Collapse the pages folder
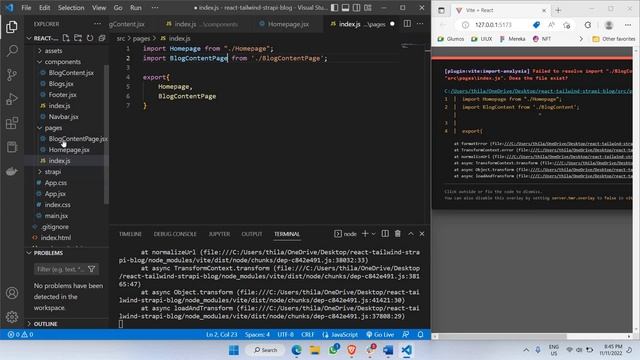The width and height of the screenshot is (640, 360). (53, 128)
